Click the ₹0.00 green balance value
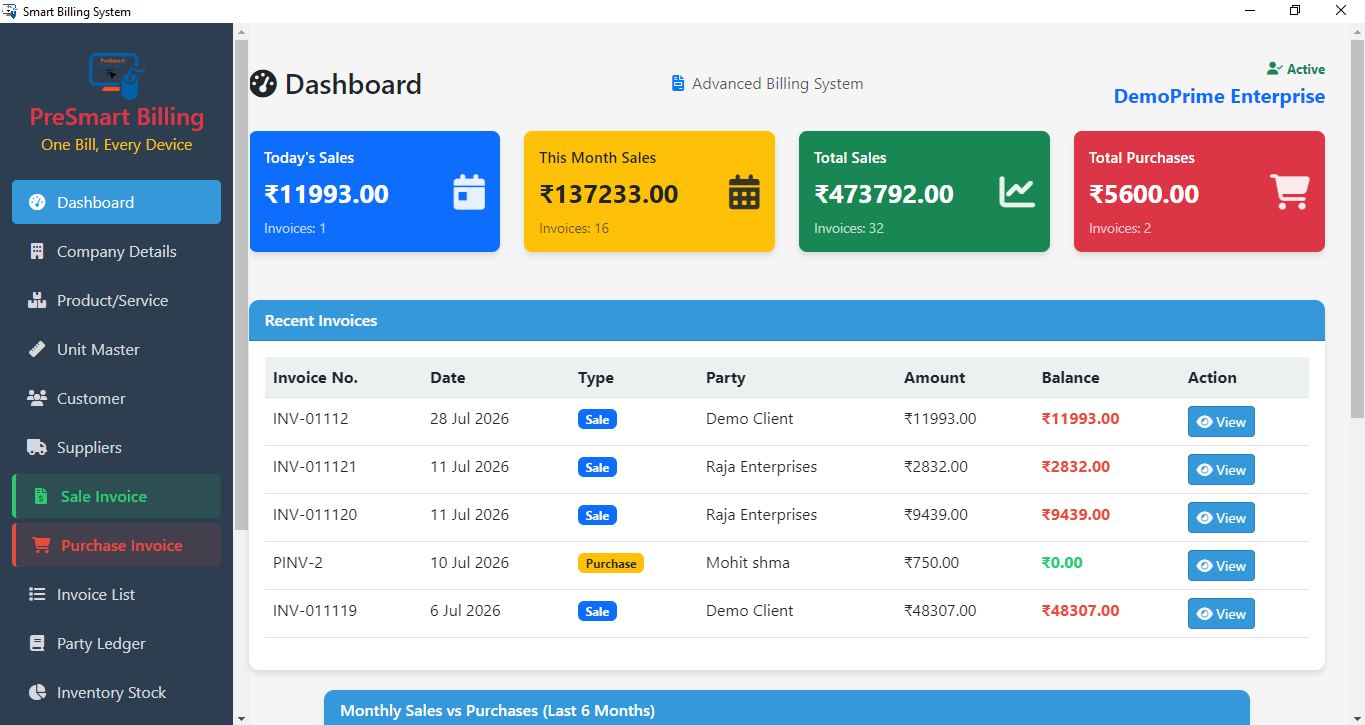 [x=1062, y=562]
